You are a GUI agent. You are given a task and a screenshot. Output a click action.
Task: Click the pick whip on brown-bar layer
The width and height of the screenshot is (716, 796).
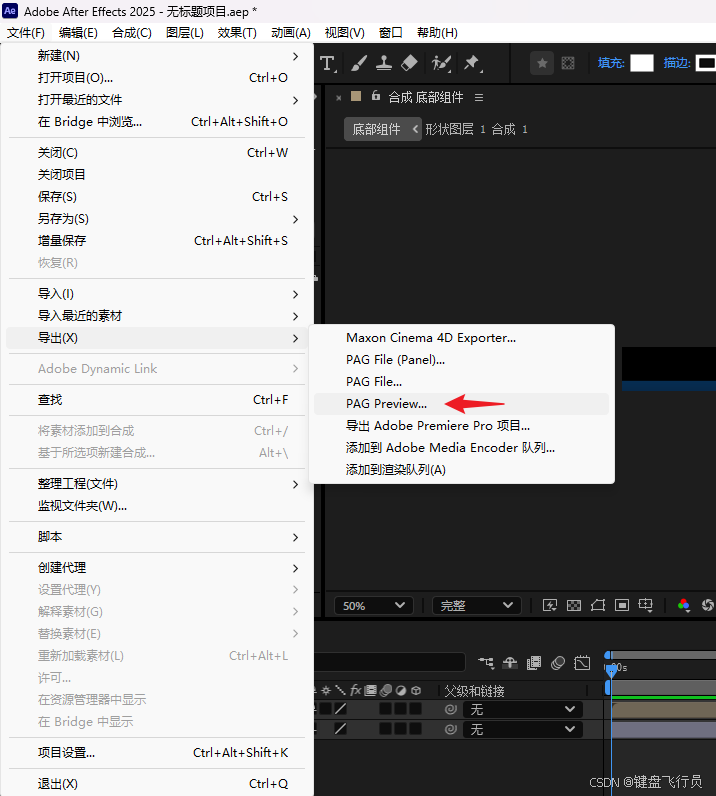coord(450,709)
